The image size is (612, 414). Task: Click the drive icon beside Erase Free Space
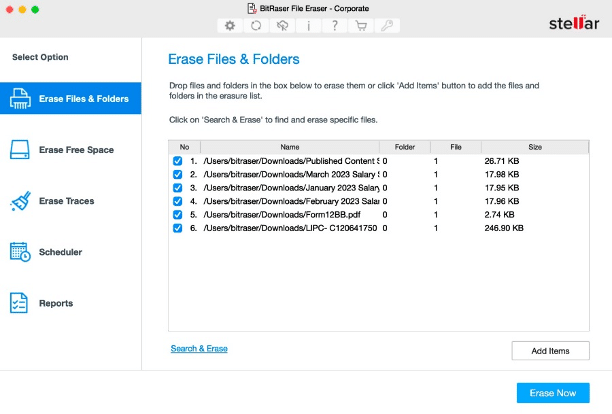pos(20,149)
